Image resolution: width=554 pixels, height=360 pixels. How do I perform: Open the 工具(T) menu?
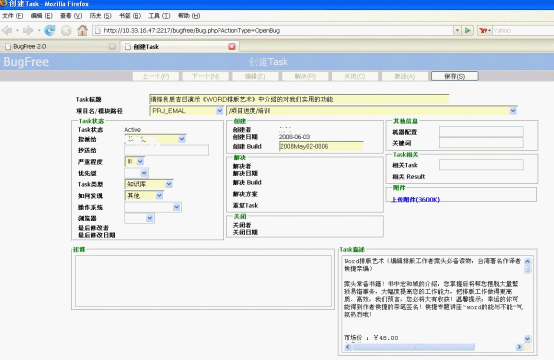pyautogui.click(x=159, y=16)
